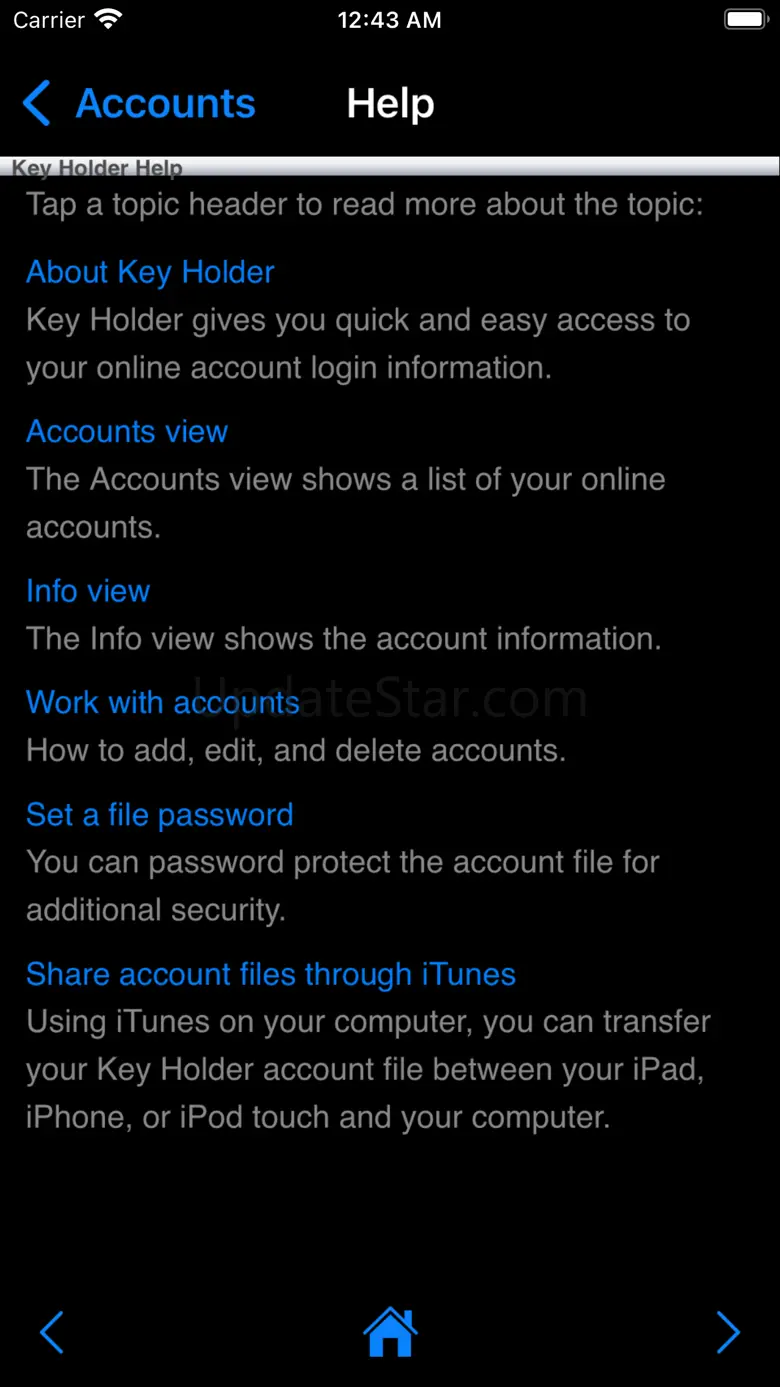Open the Set a file password topic
Viewport: 780px width, 1387px height.
click(160, 815)
